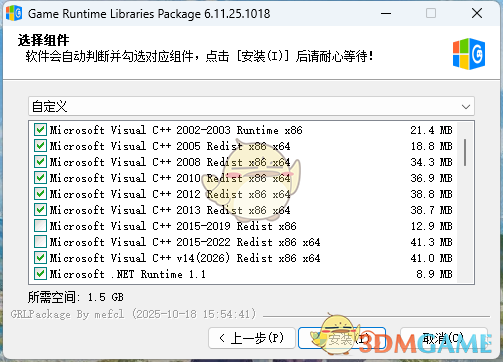The image size is (503, 362).
Task: Click the 所需空间: 1.5 GB label
Action: (76, 297)
